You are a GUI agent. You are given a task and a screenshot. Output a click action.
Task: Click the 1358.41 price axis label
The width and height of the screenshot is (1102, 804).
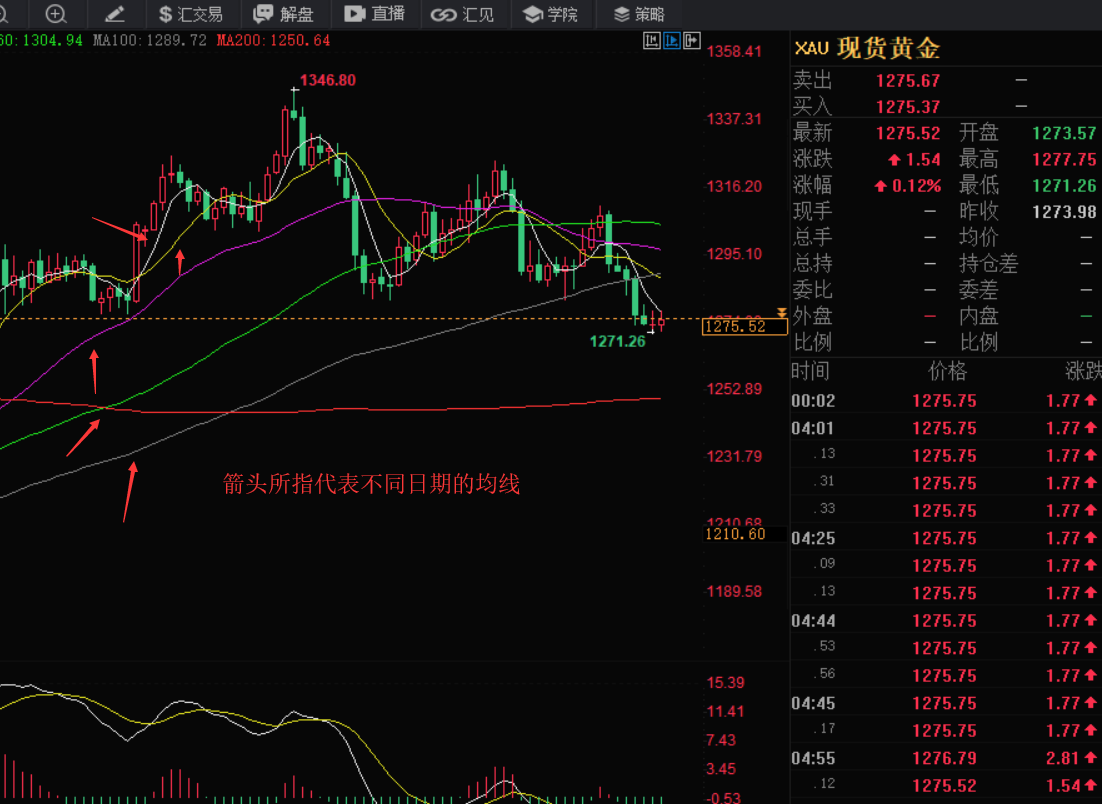point(734,51)
